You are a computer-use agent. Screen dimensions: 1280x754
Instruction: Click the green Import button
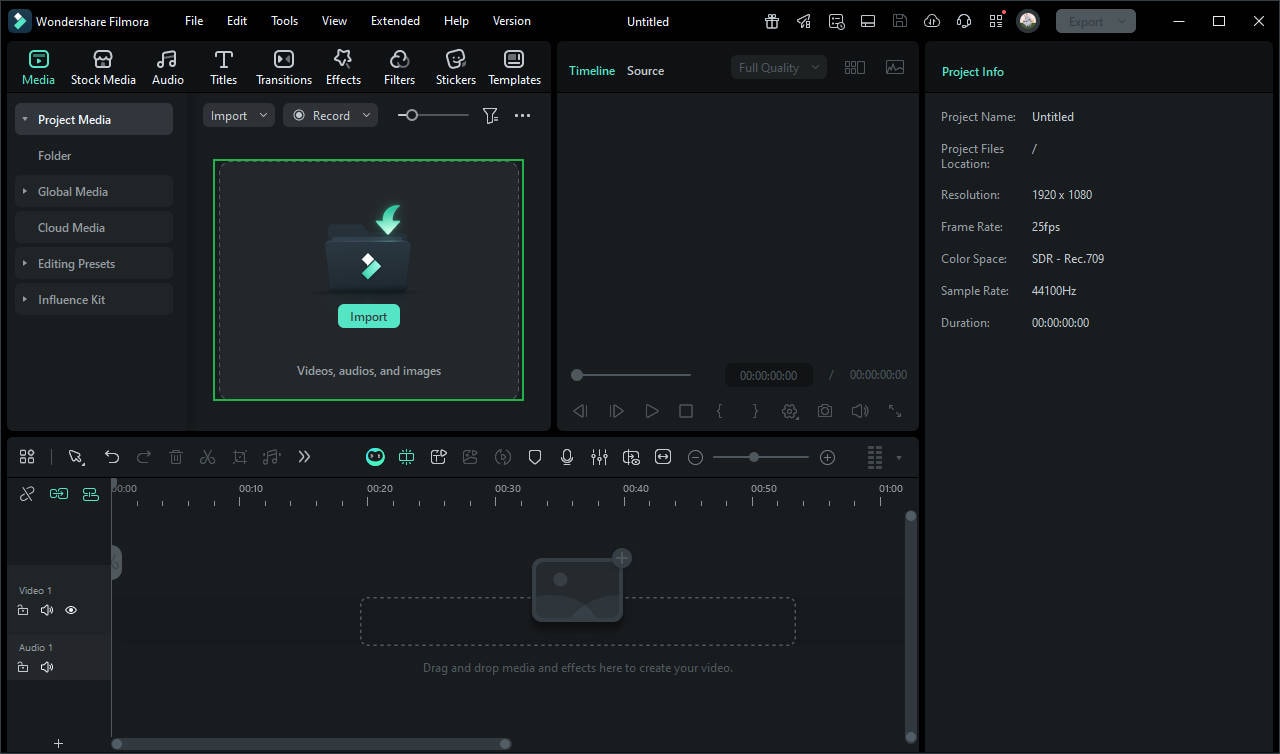tap(368, 316)
